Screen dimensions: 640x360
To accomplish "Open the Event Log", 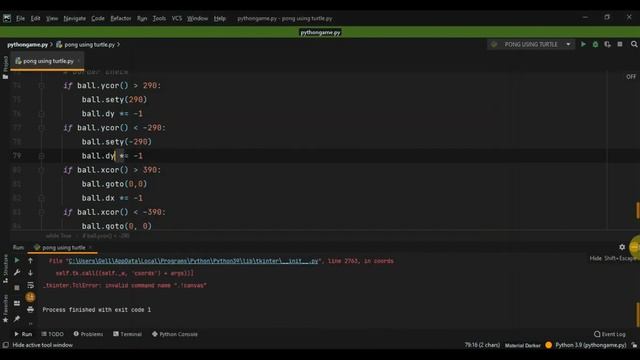I will tap(609, 334).
